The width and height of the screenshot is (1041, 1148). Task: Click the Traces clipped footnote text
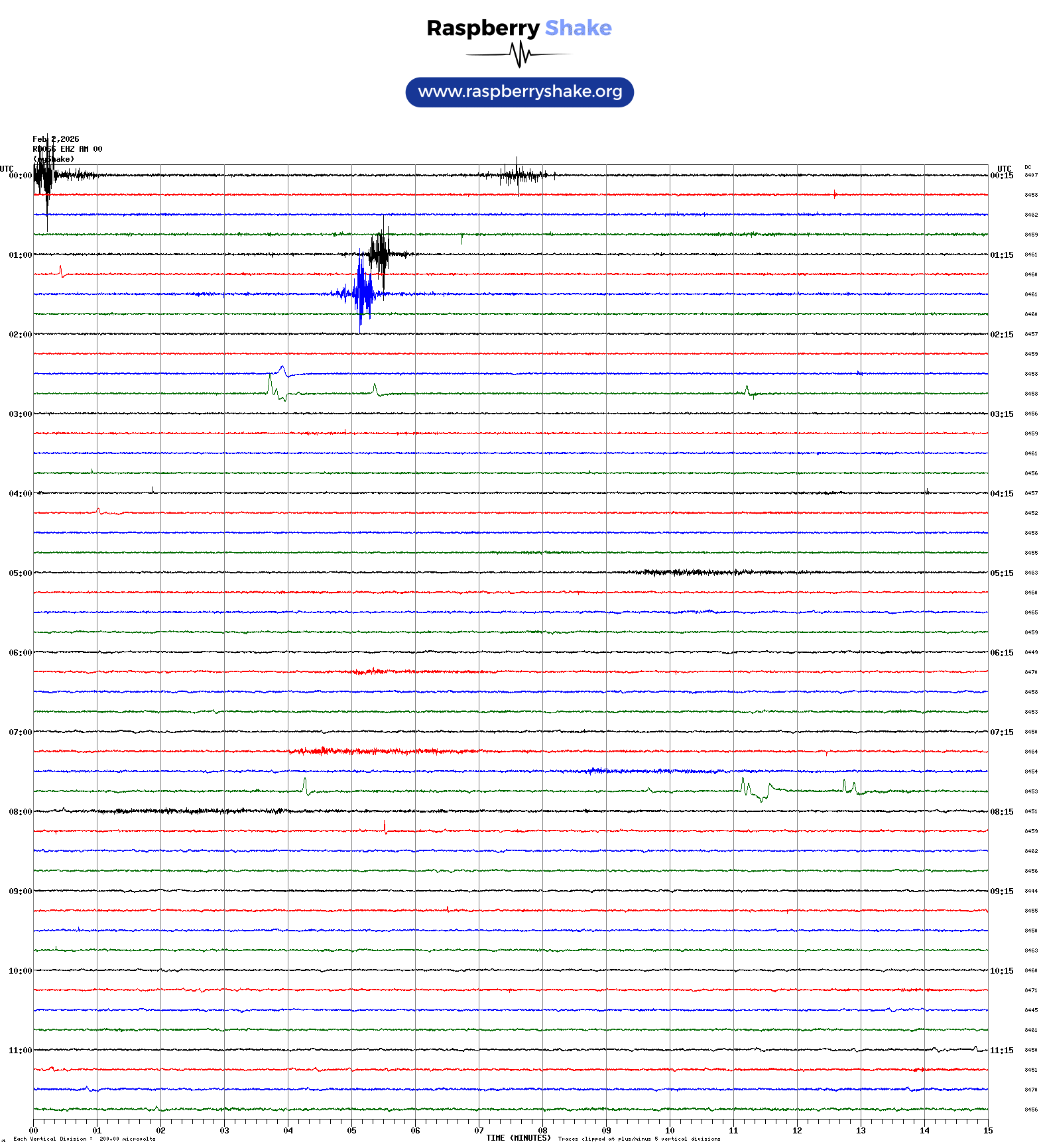pyautogui.click(x=639, y=1139)
